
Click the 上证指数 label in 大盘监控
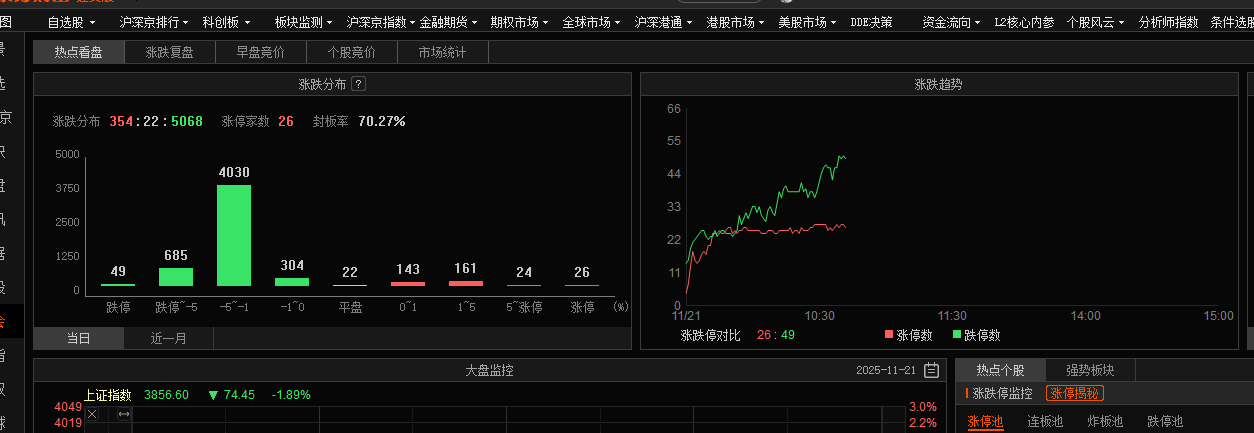click(x=108, y=395)
